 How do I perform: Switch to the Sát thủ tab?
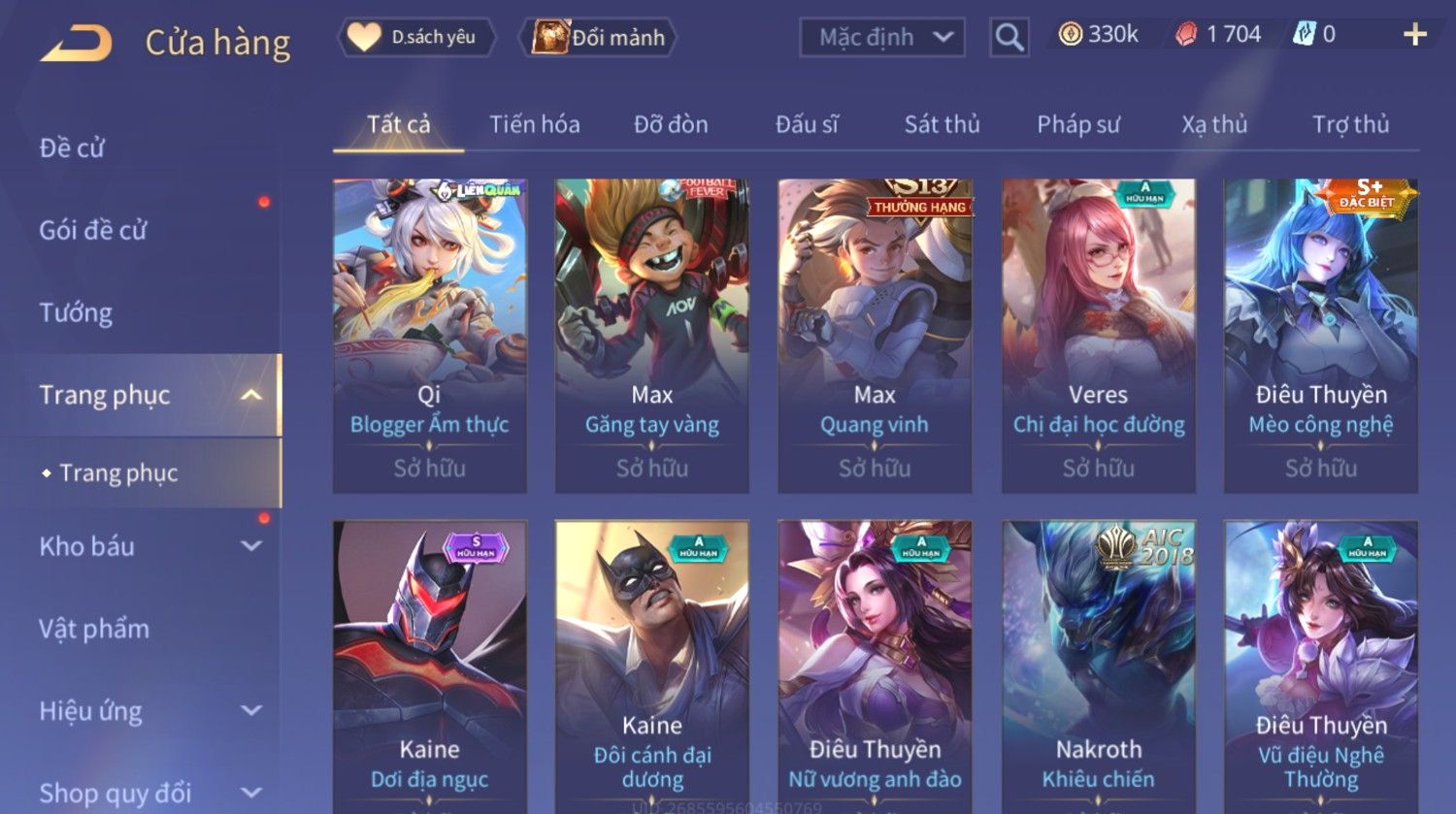942,124
